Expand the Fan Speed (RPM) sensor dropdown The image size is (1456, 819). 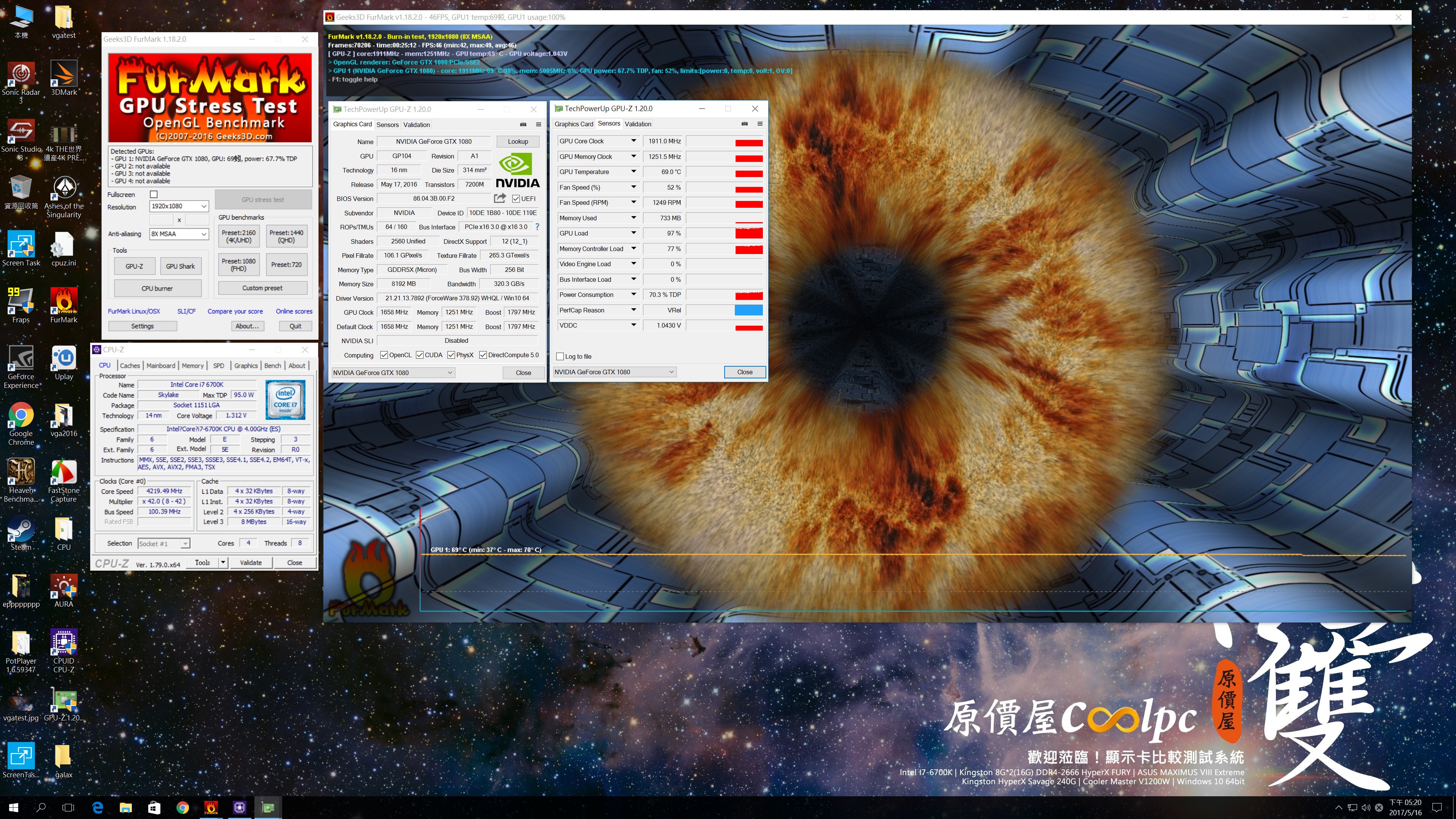633,202
